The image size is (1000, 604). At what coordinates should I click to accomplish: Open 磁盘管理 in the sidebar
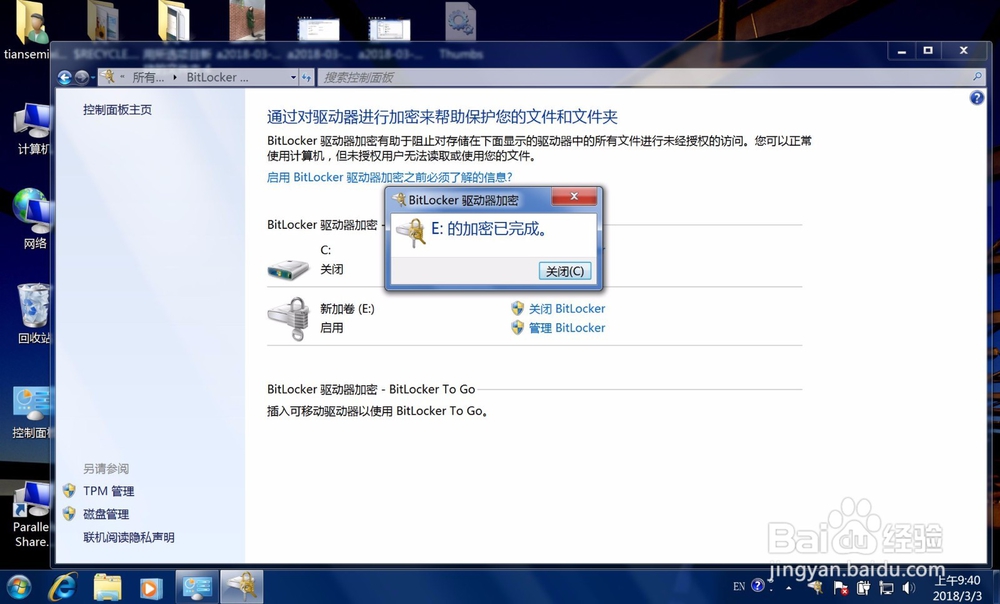pyautogui.click(x=106, y=514)
